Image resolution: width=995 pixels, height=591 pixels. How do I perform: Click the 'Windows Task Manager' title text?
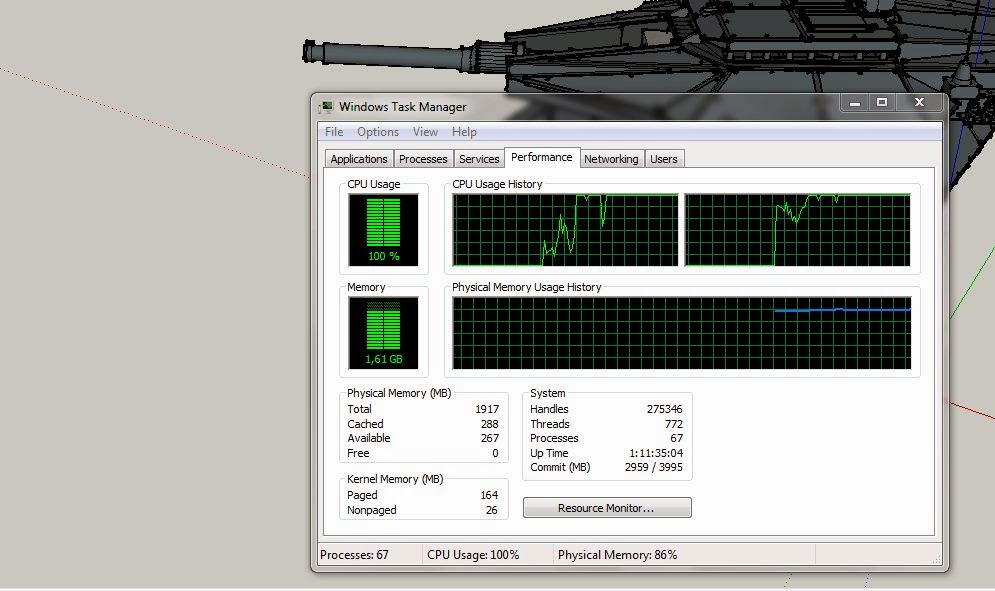(x=402, y=107)
